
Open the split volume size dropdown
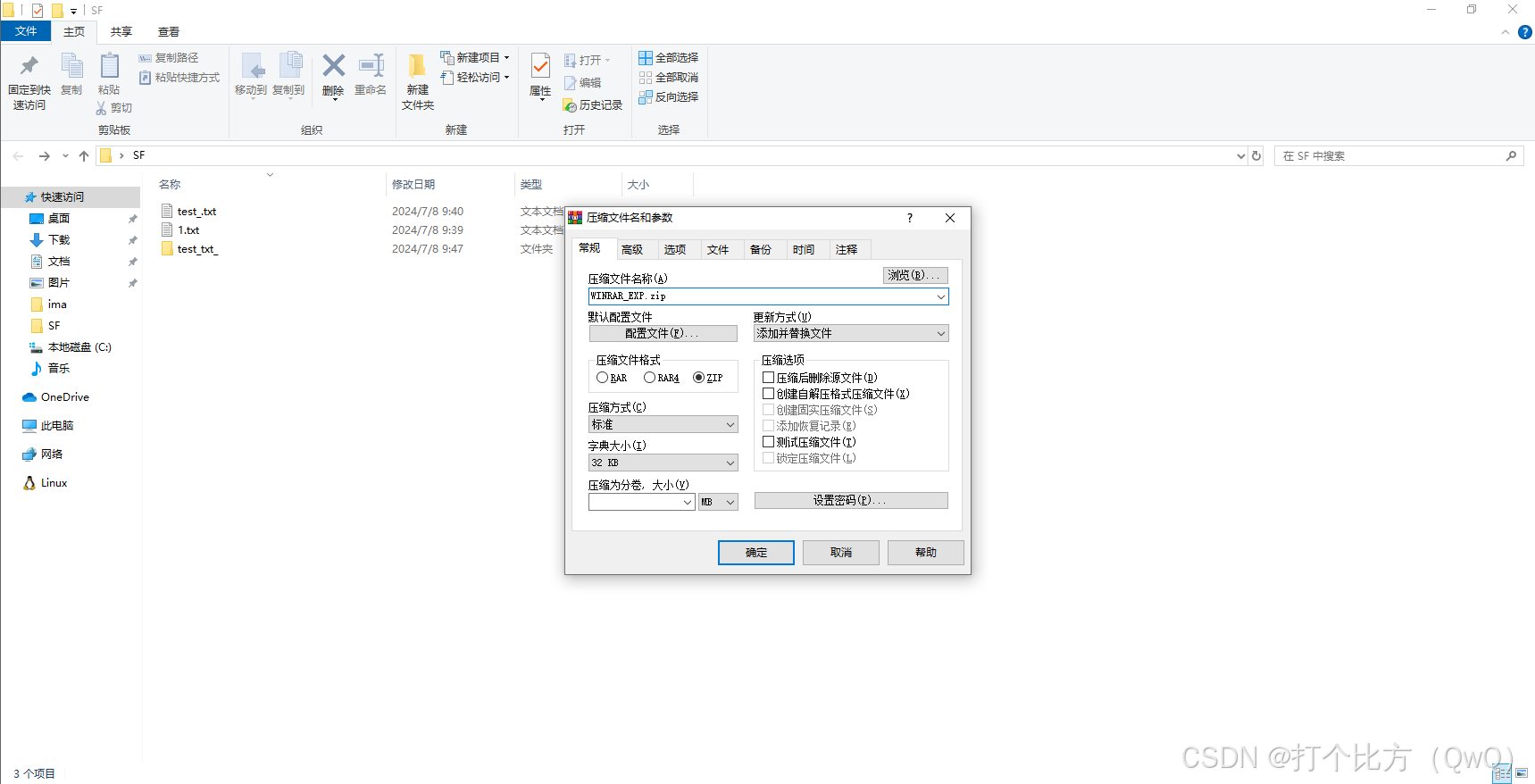tap(688, 502)
